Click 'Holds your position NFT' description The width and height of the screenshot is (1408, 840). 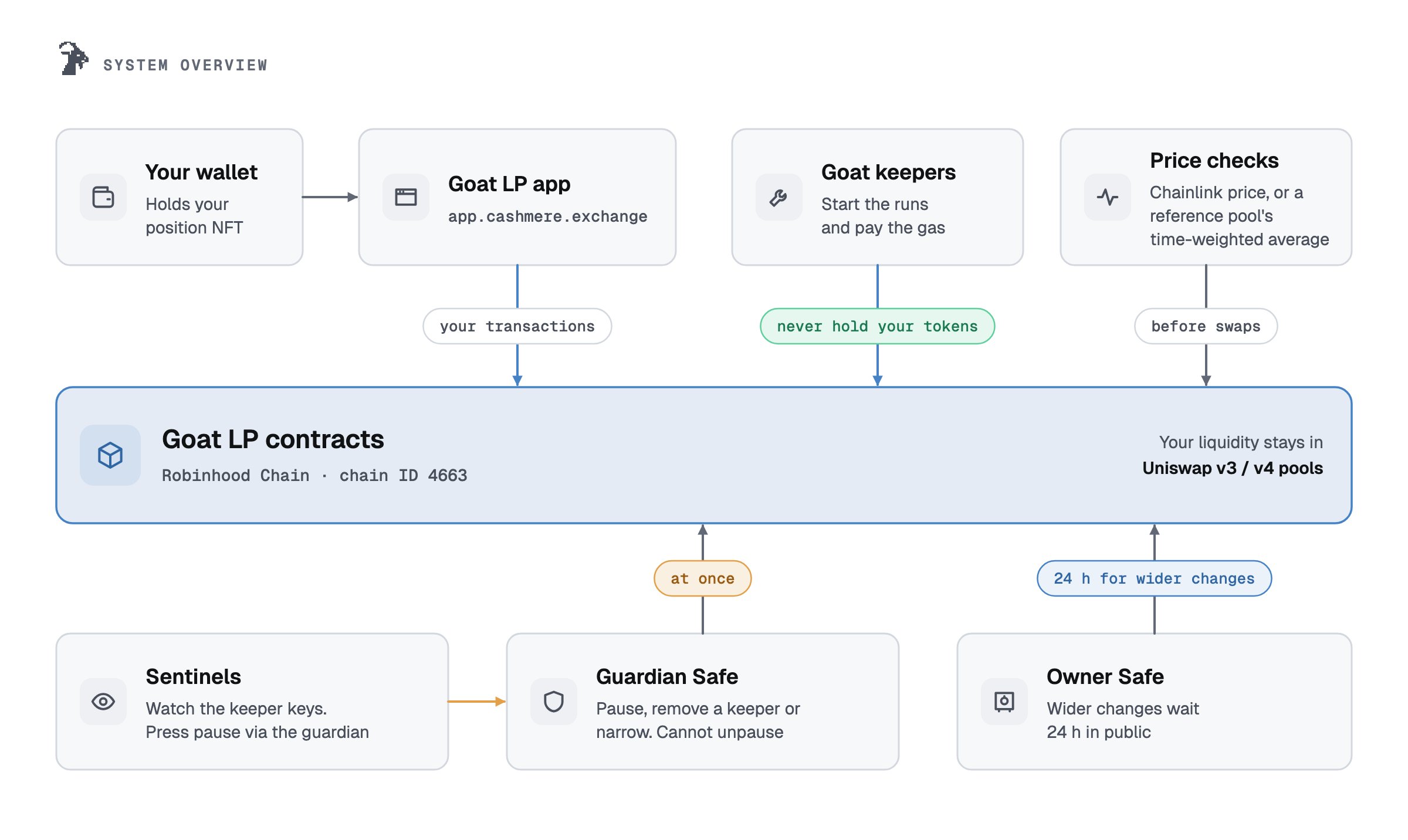point(194,216)
